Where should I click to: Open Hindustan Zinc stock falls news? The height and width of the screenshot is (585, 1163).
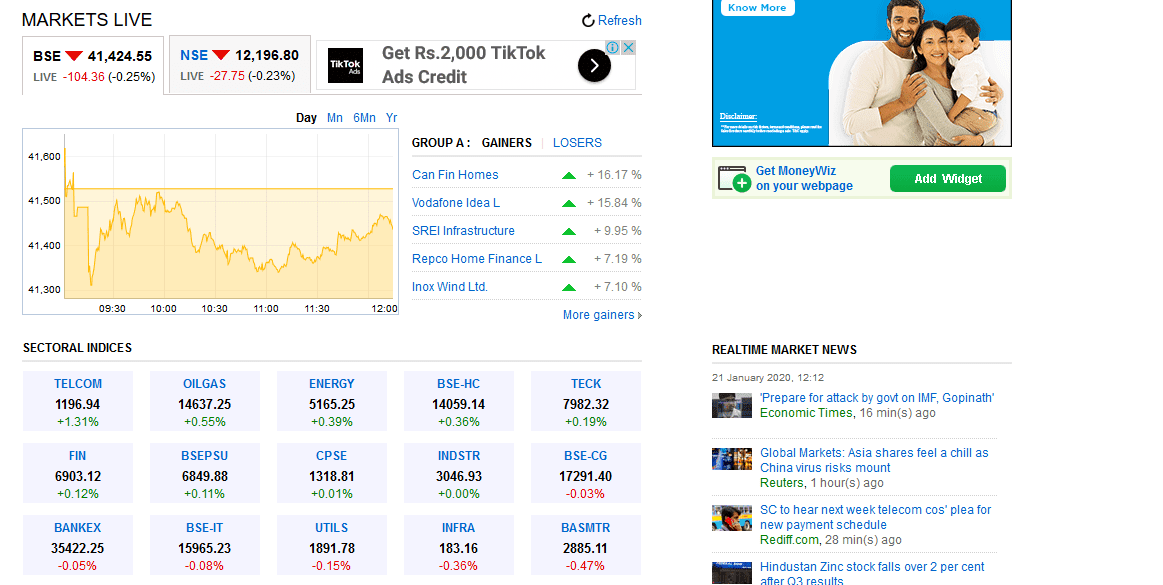point(872,574)
